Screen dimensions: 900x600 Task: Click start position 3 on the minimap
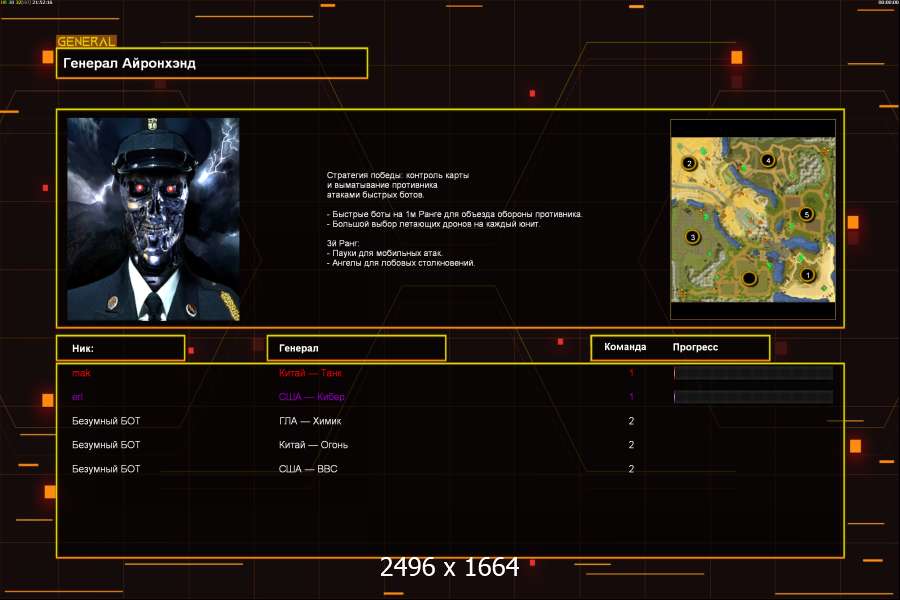coord(692,237)
